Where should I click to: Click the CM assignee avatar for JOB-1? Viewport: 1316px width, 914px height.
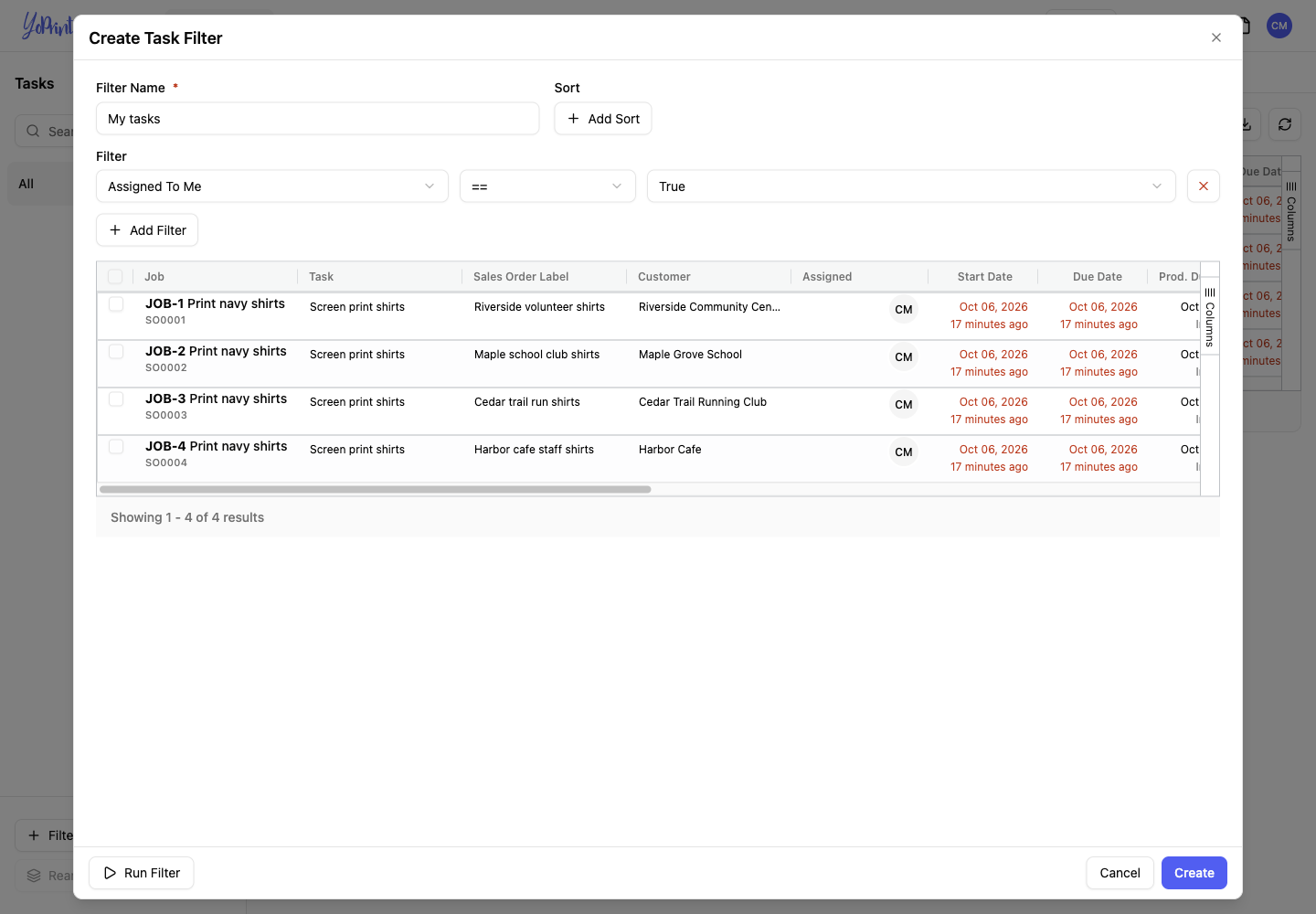(903, 310)
